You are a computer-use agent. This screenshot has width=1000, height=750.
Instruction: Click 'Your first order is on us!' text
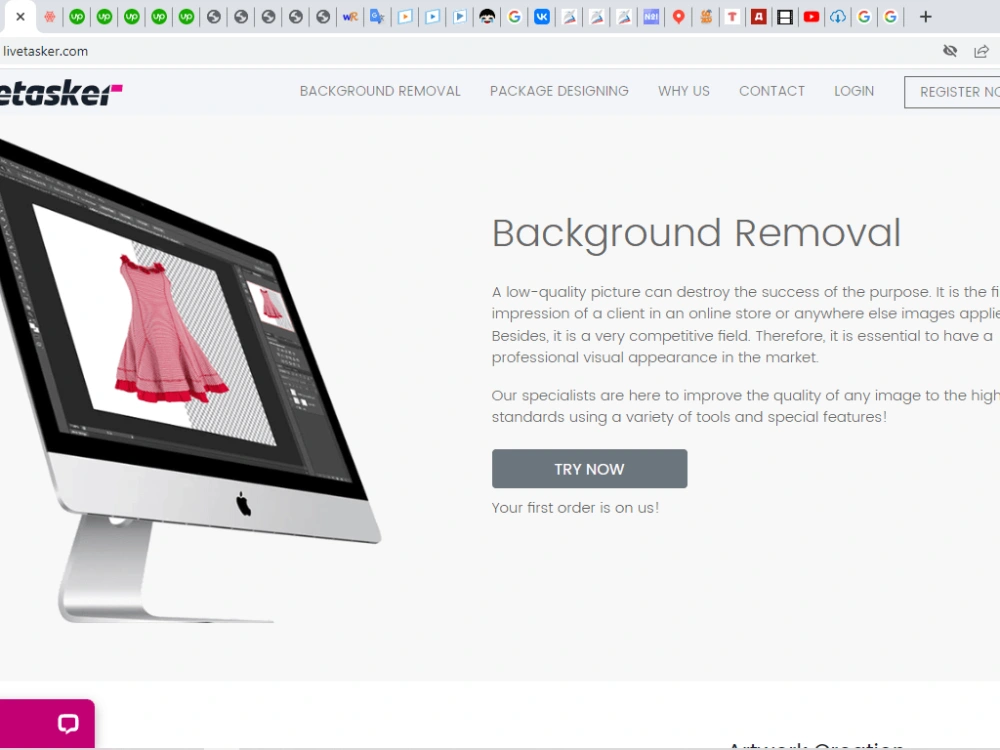click(x=575, y=508)
